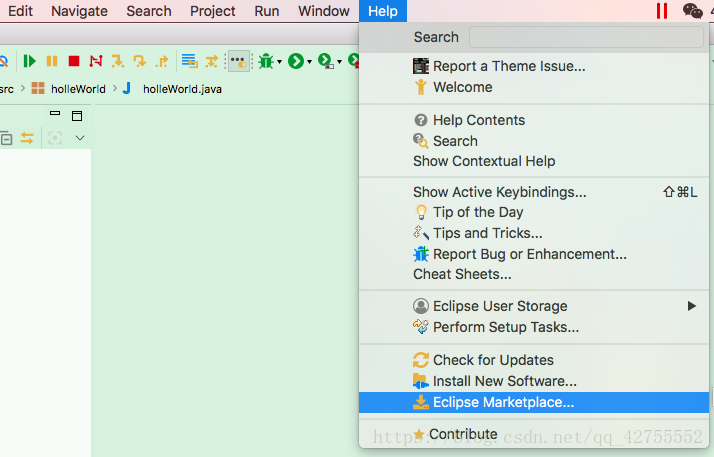Click the Java file J icon in breadcrumb
This screenshot has width=714, height=457.
click(x=127, y=88)
